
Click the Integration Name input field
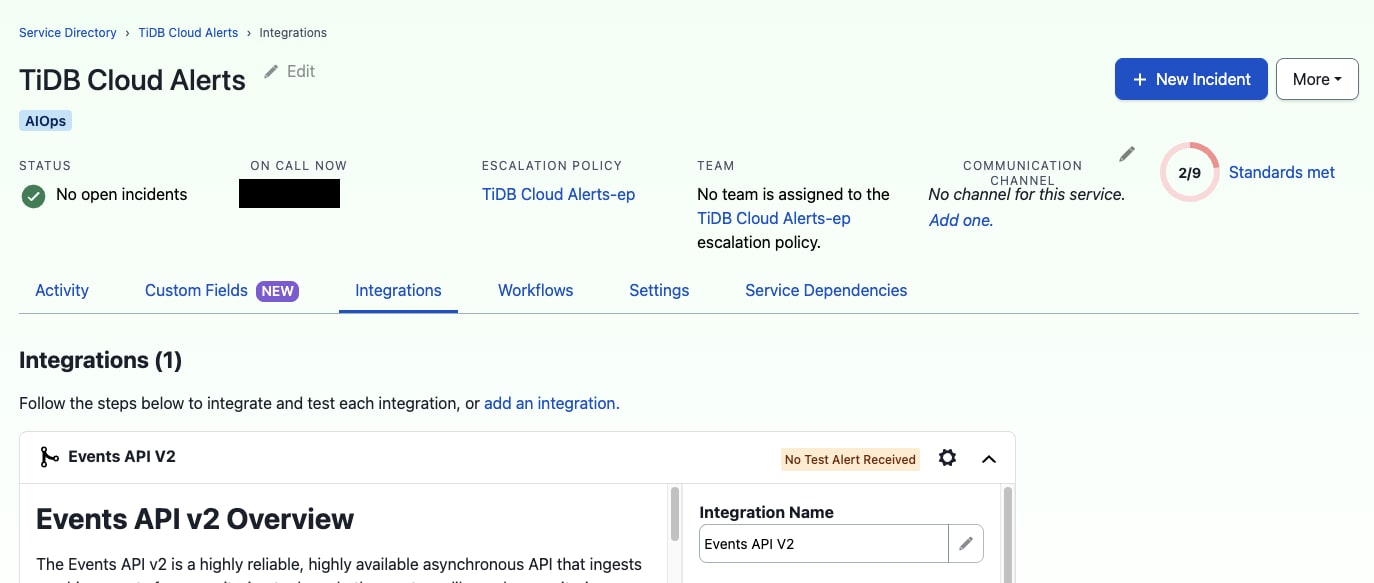[823, 544]
